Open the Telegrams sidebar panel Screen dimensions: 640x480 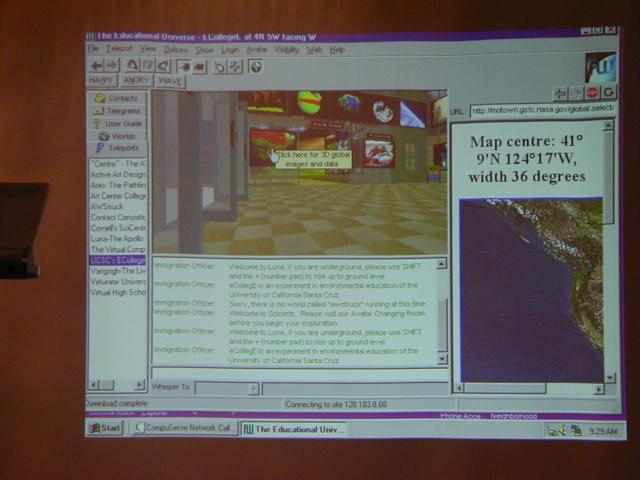click(x=118, y=110)
